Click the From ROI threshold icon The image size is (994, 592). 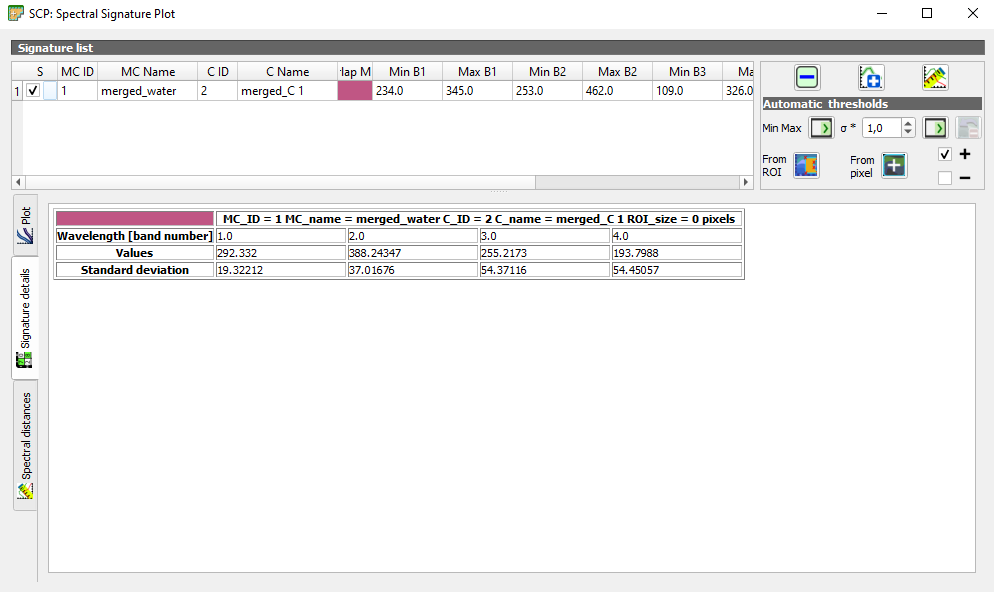click(806, 166)
